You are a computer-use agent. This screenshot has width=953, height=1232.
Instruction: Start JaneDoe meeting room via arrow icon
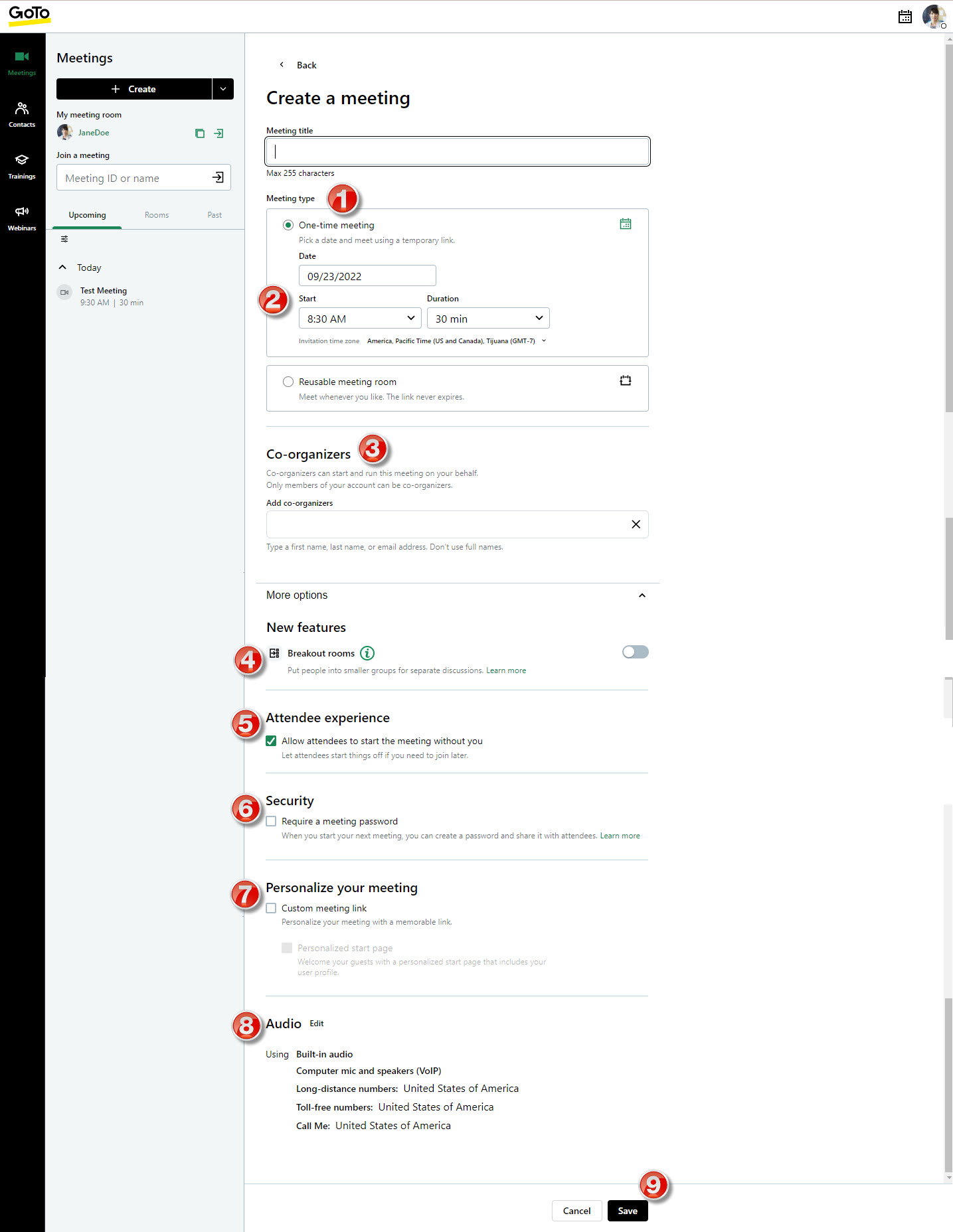[x=218, y=133]
